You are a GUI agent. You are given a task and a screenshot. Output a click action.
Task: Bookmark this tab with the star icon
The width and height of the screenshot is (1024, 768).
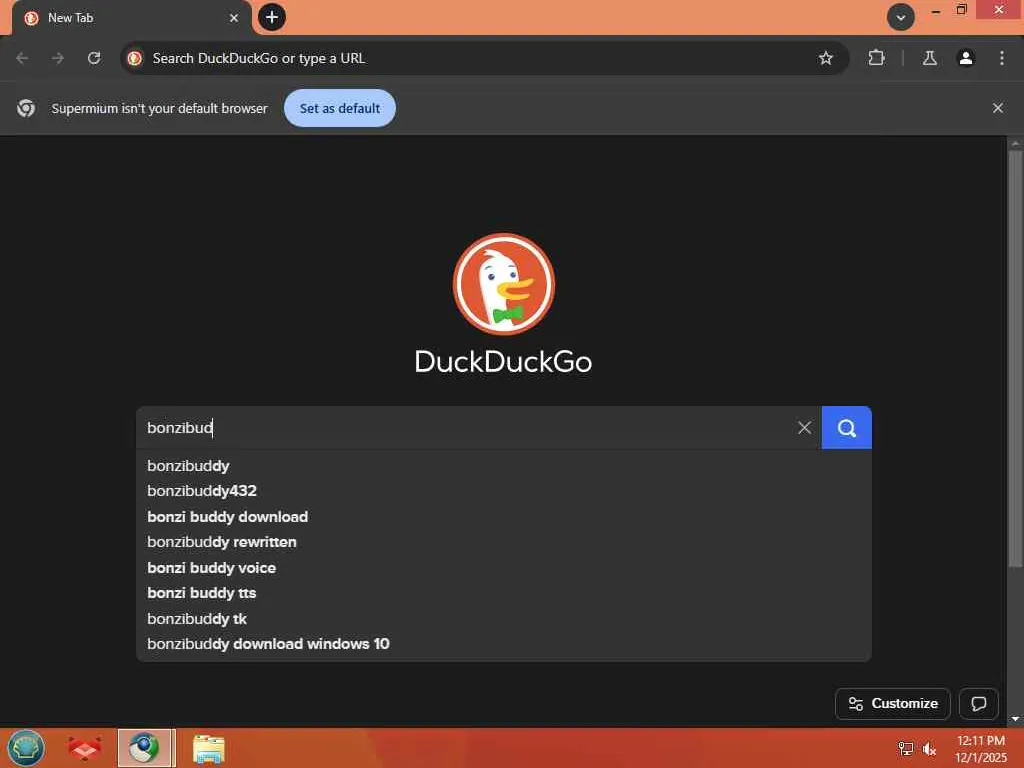click(x=825, y=58)
